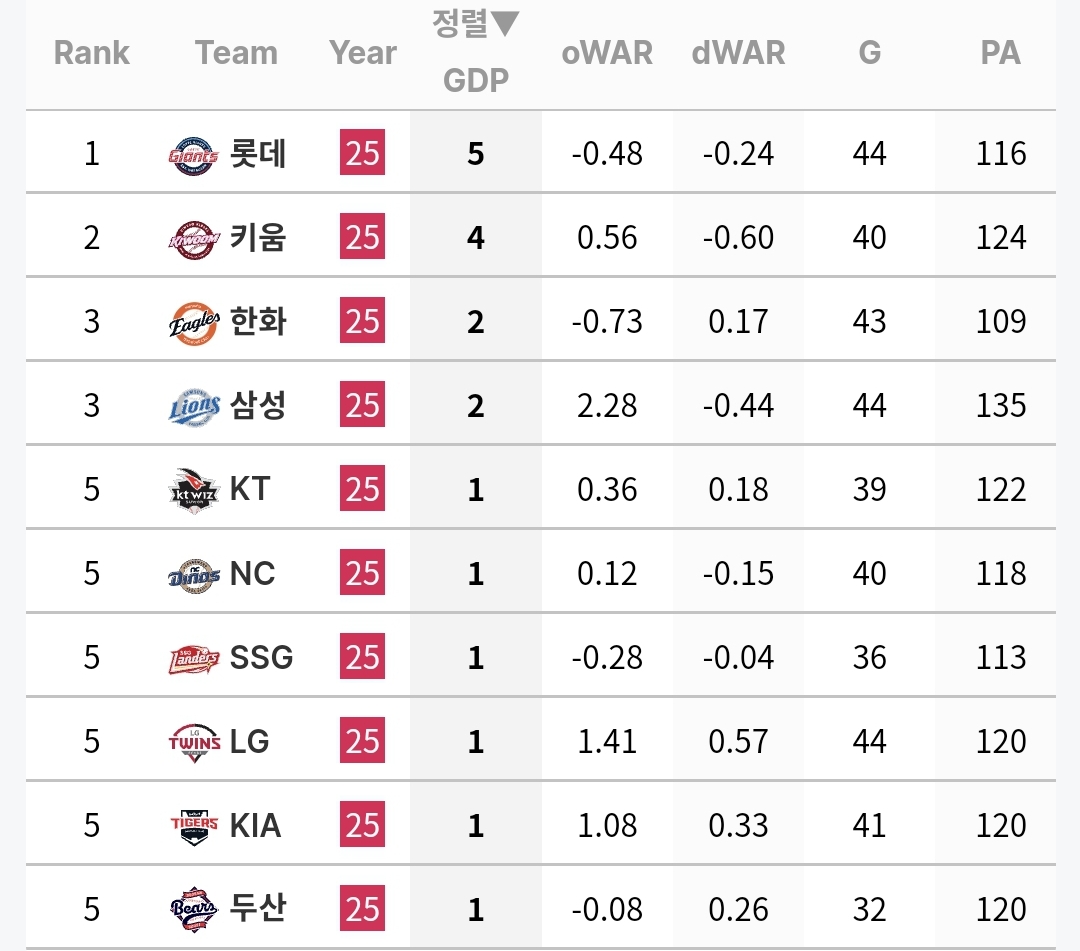Click the SSG Landers team logo
This screenshot has height=951, width=1080.
[x=194, y=658]
